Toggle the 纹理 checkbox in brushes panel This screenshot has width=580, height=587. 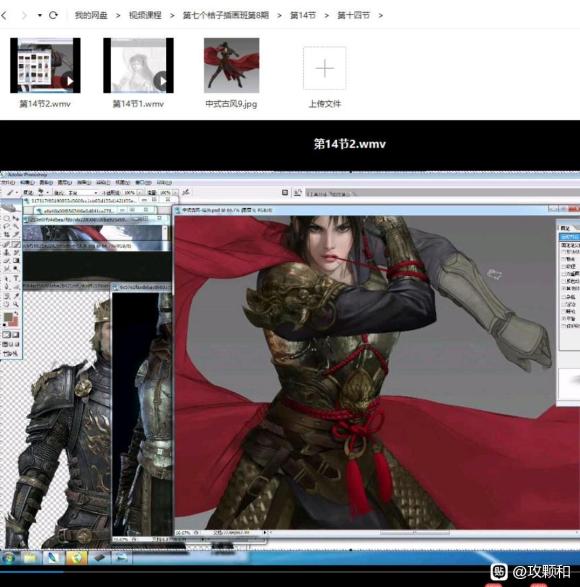564,267
